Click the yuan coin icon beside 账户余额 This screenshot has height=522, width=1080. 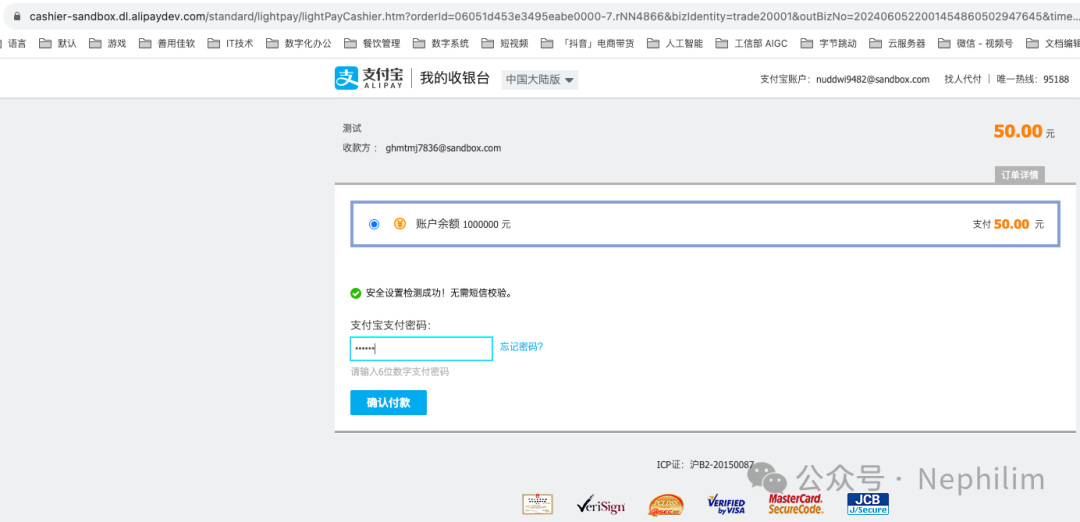point(399,224)
